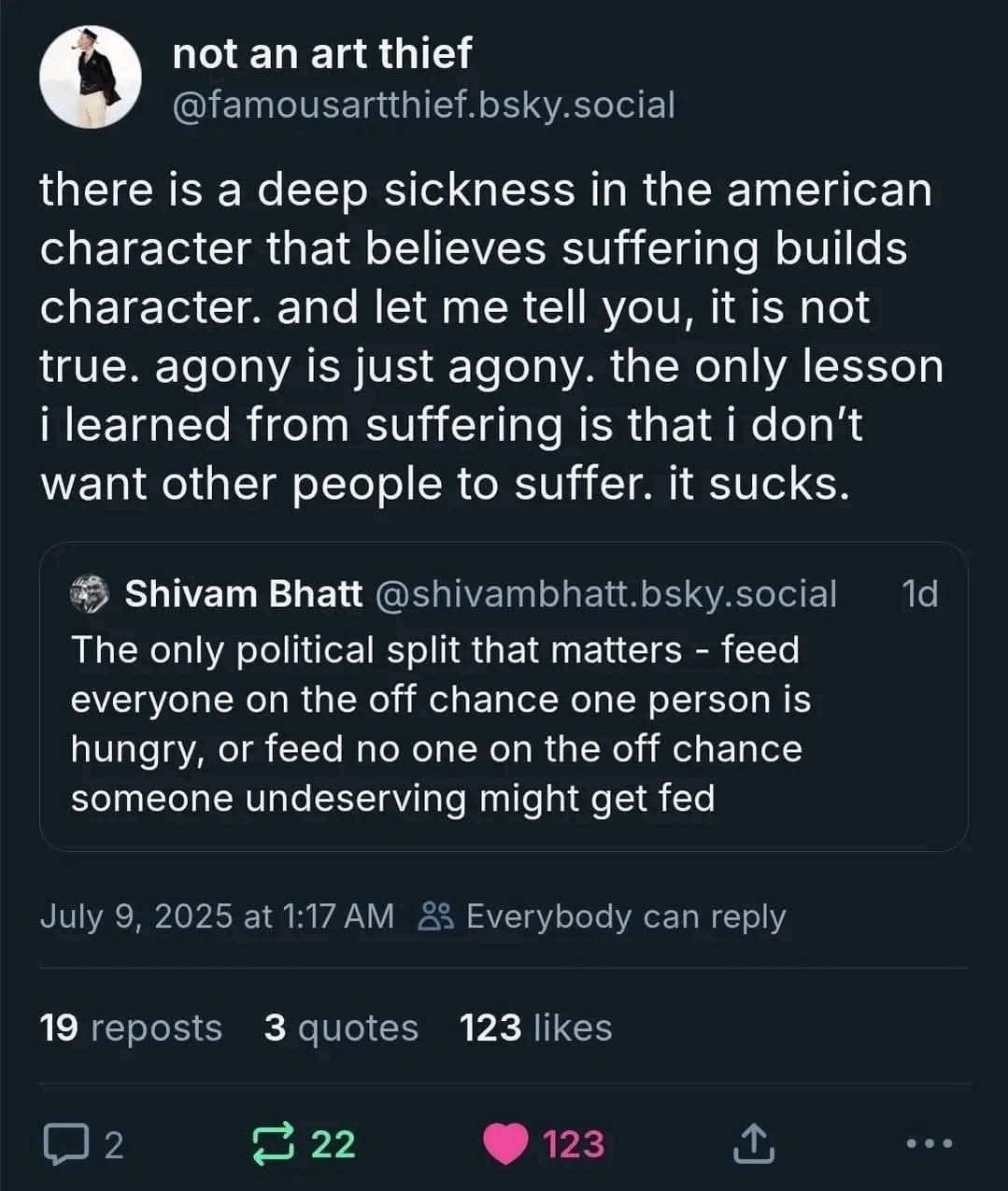
Task: Click the pink heart like icon
Action: [x=505, y=1143]
